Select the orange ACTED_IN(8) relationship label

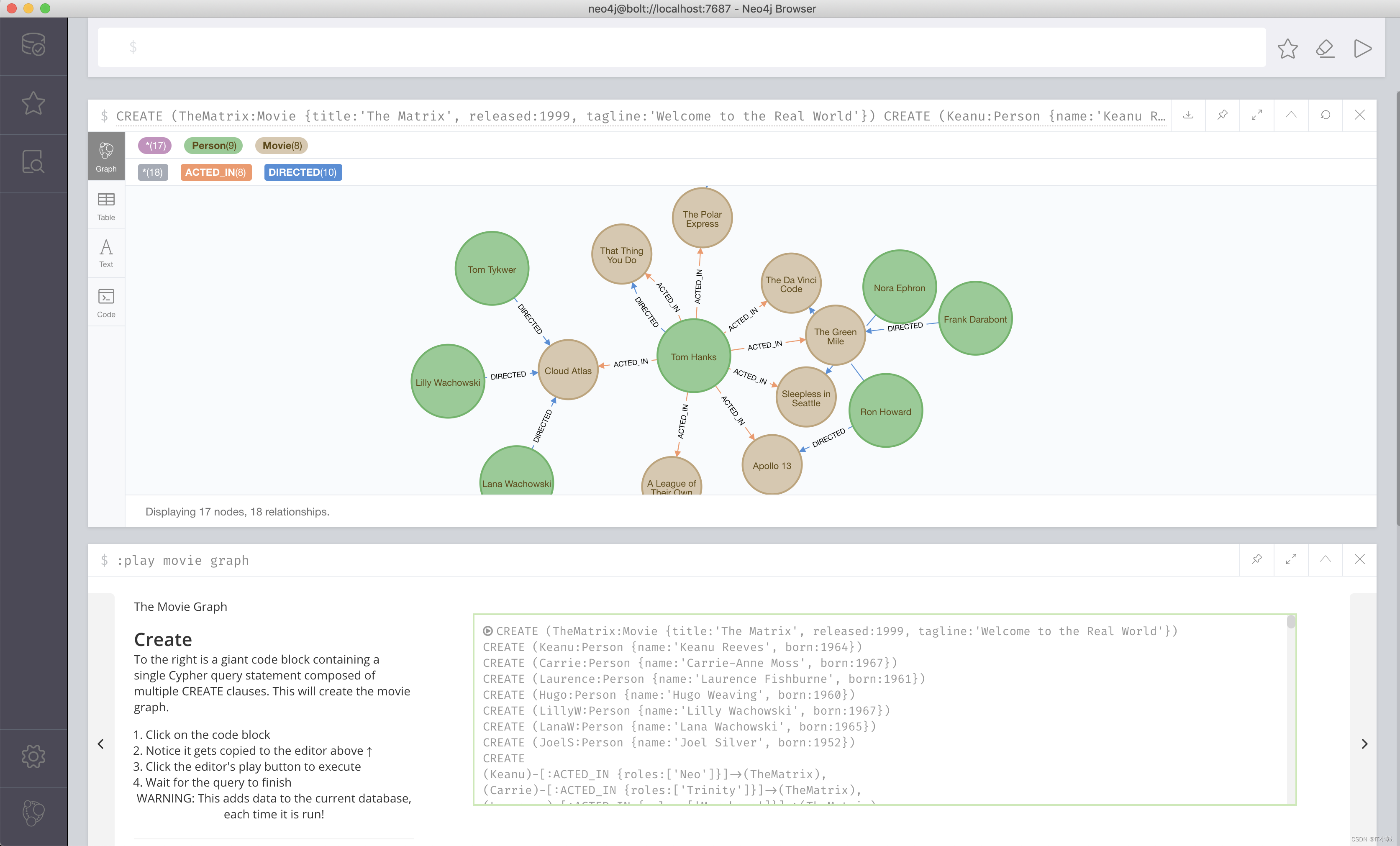pyautogui.click(x=215, y=172)
